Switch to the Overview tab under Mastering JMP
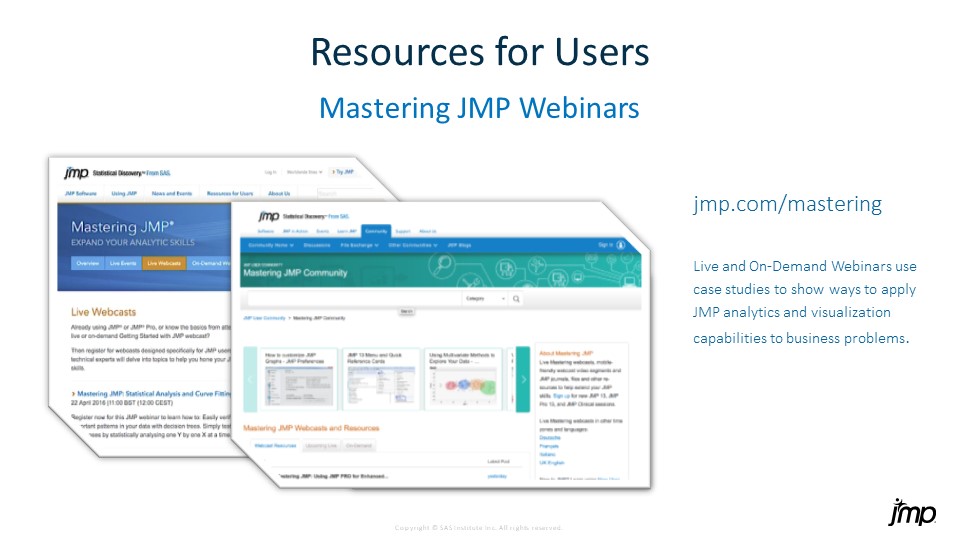This screenshot has height=540, width=960. pos(88,263)
